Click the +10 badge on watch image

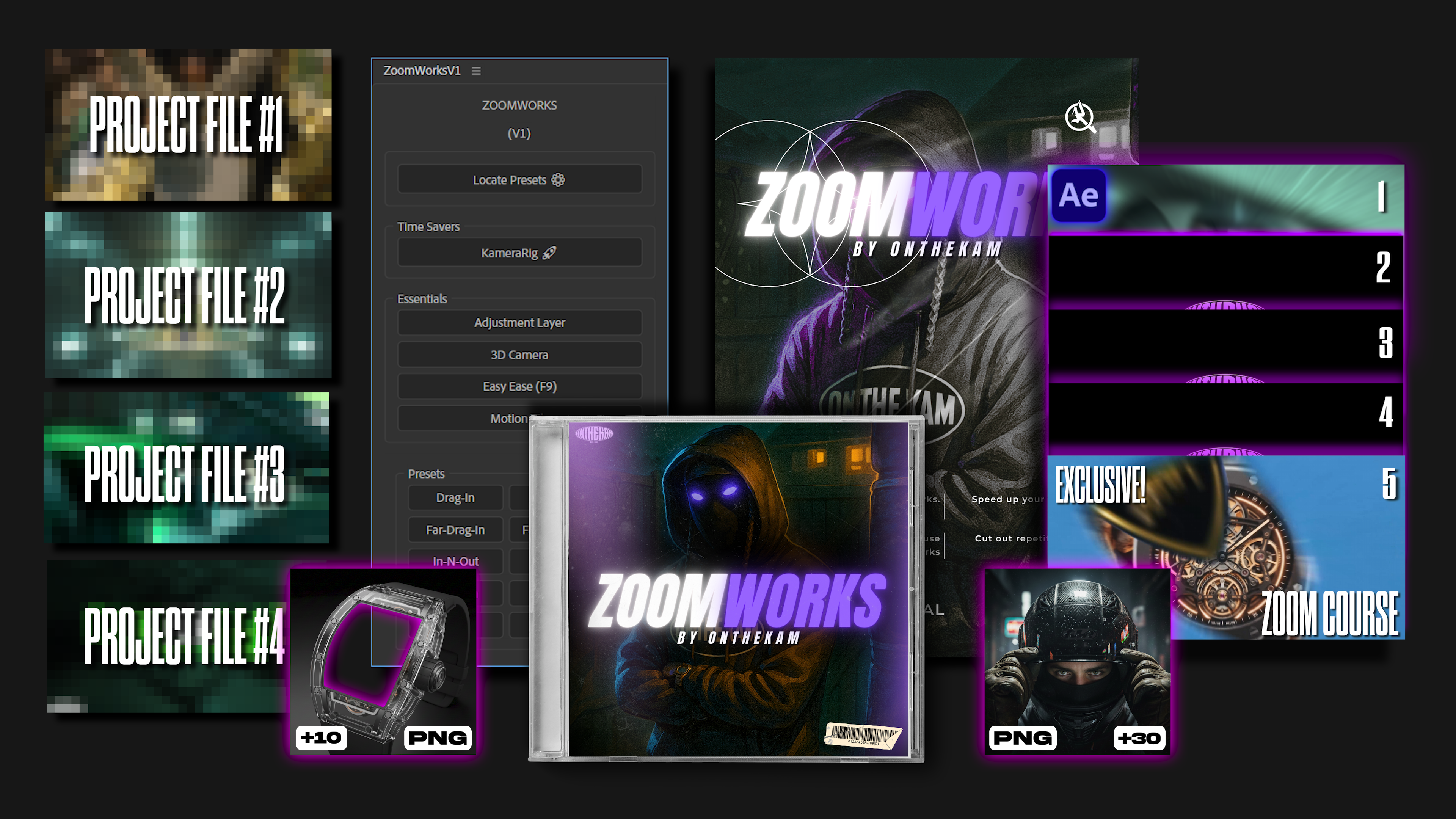(x=321, y=737)
